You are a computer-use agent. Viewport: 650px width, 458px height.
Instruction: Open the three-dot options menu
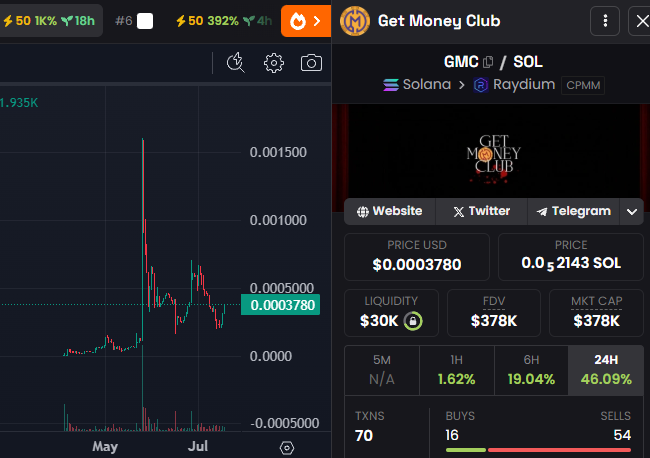605,21
